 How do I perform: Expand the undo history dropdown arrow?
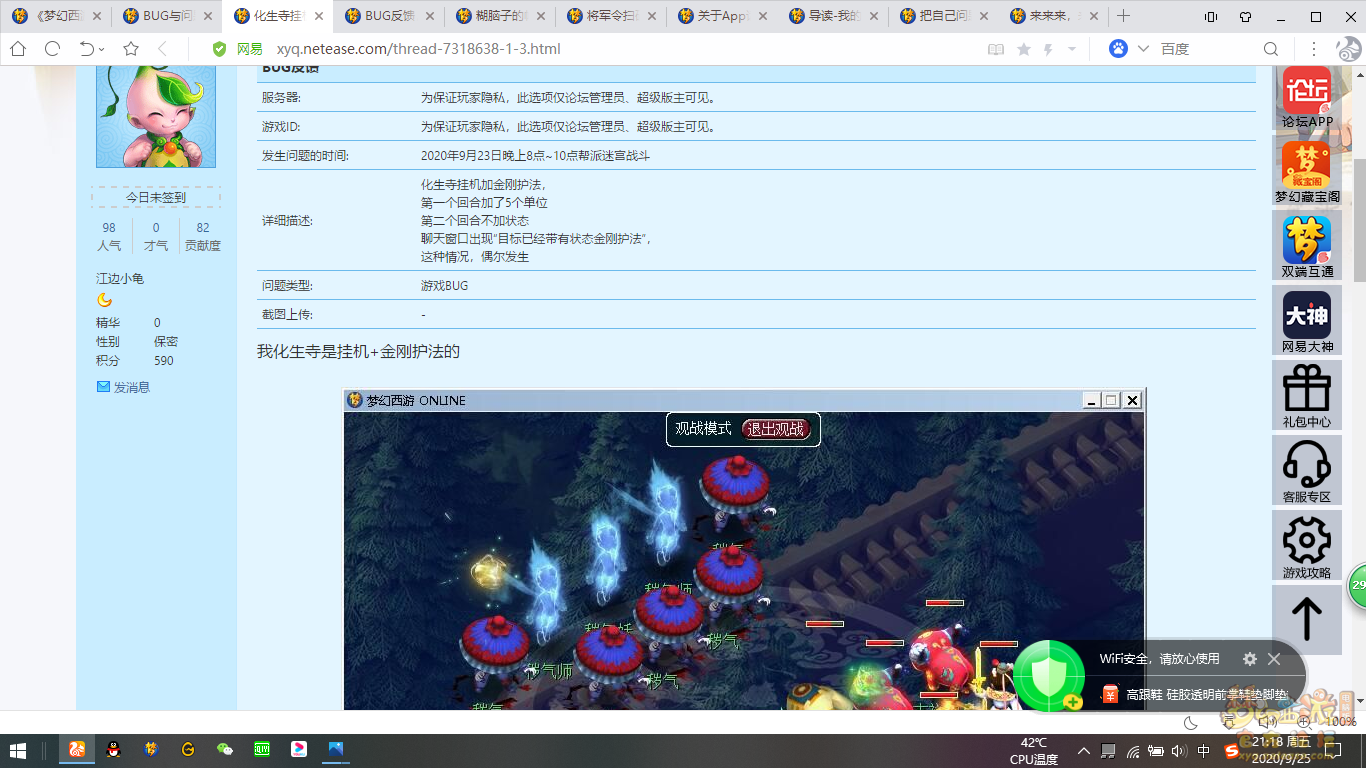pos(102,50)
